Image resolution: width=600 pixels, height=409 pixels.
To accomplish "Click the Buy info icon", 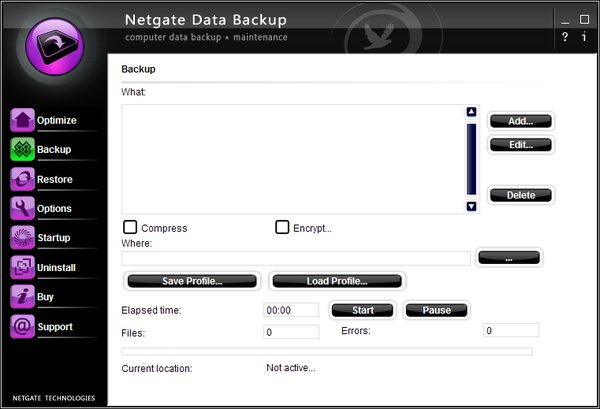I will coord(23,297).
